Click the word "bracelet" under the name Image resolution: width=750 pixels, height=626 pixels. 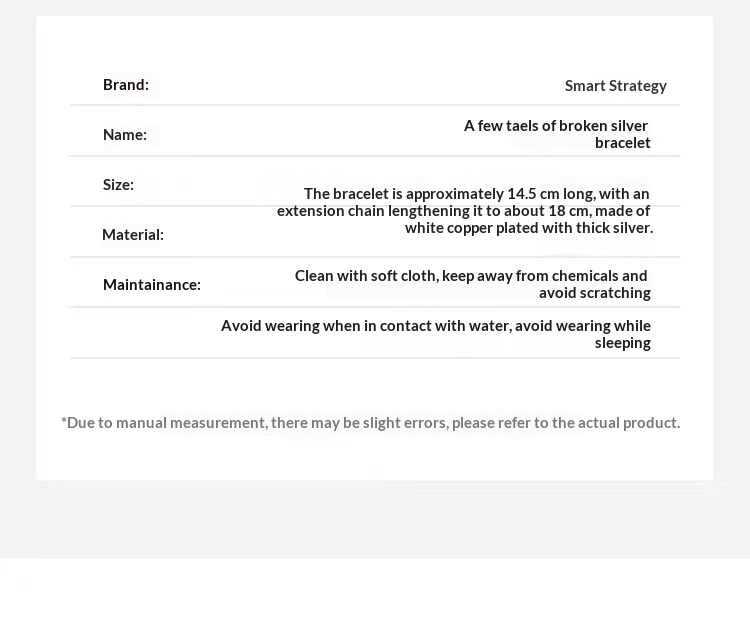[622, 143]
